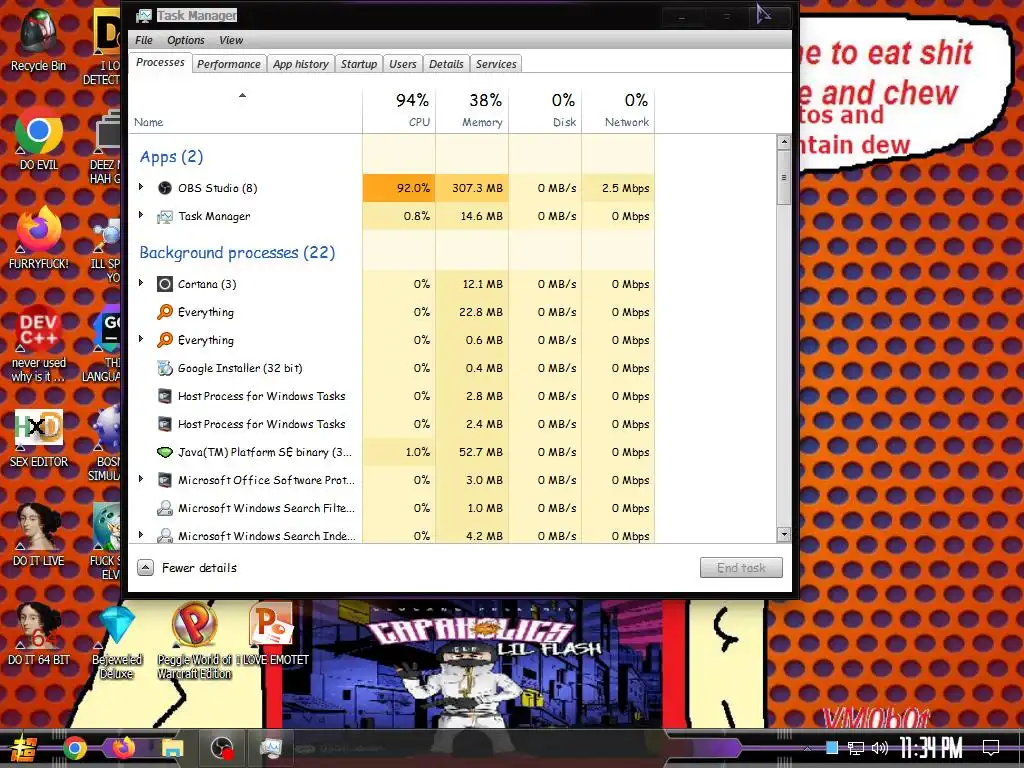
Task: Click the Java(TM) Platform SE binary icon
Action: (165, 452)
